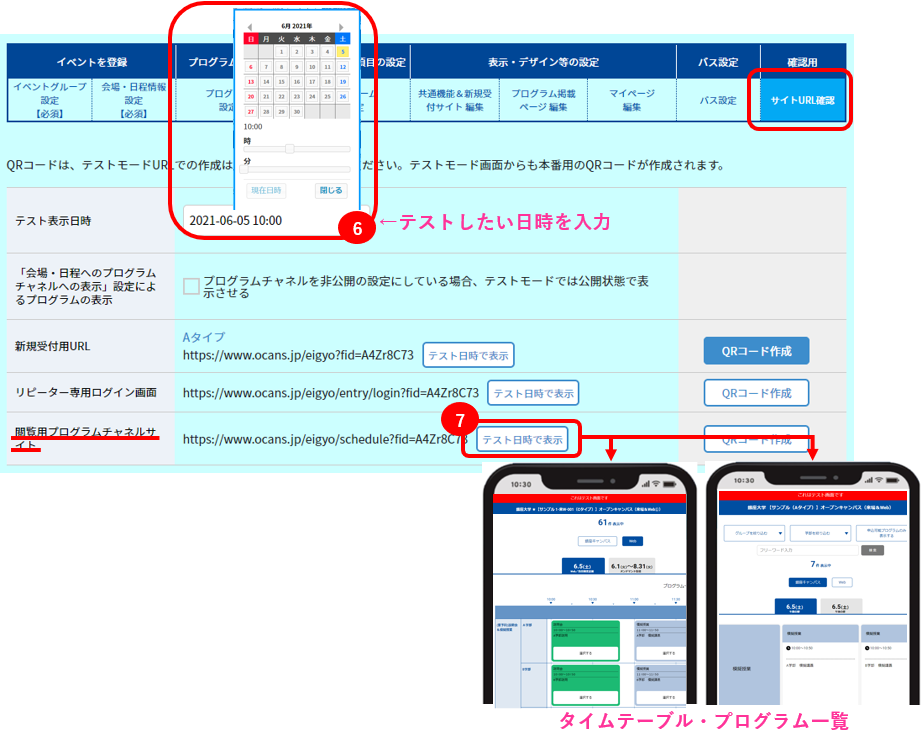Click the 現在日時 button
924x731 pixels.
[x=266, y=190]
